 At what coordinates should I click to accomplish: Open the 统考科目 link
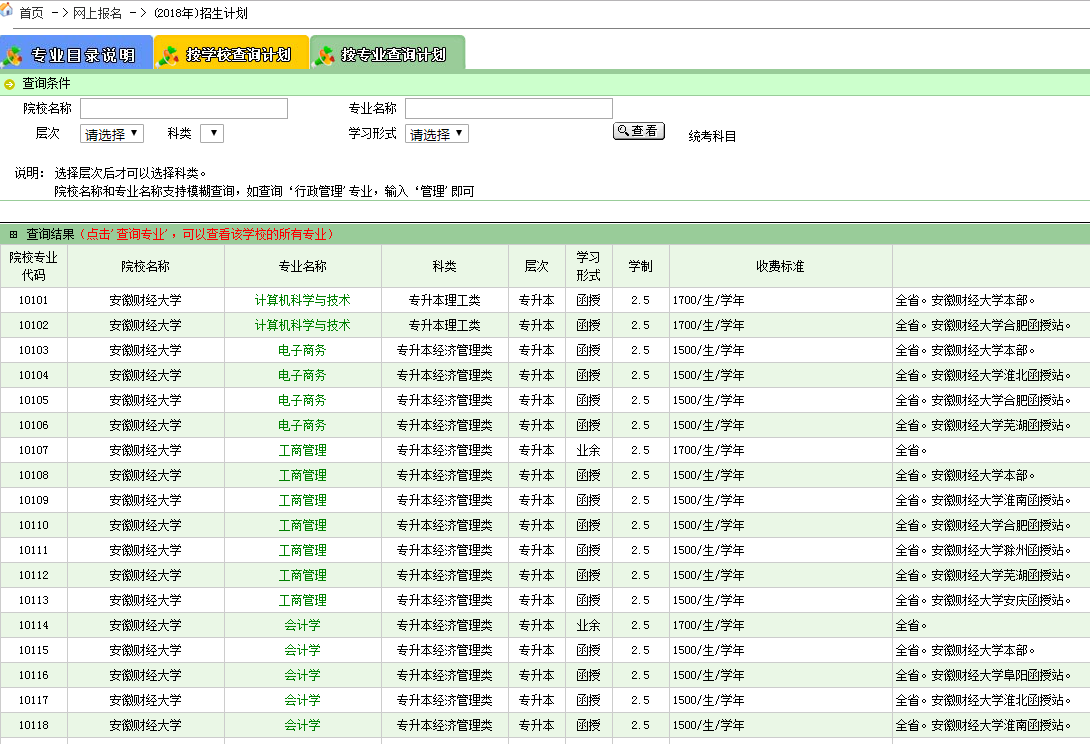tap(712, 136)
